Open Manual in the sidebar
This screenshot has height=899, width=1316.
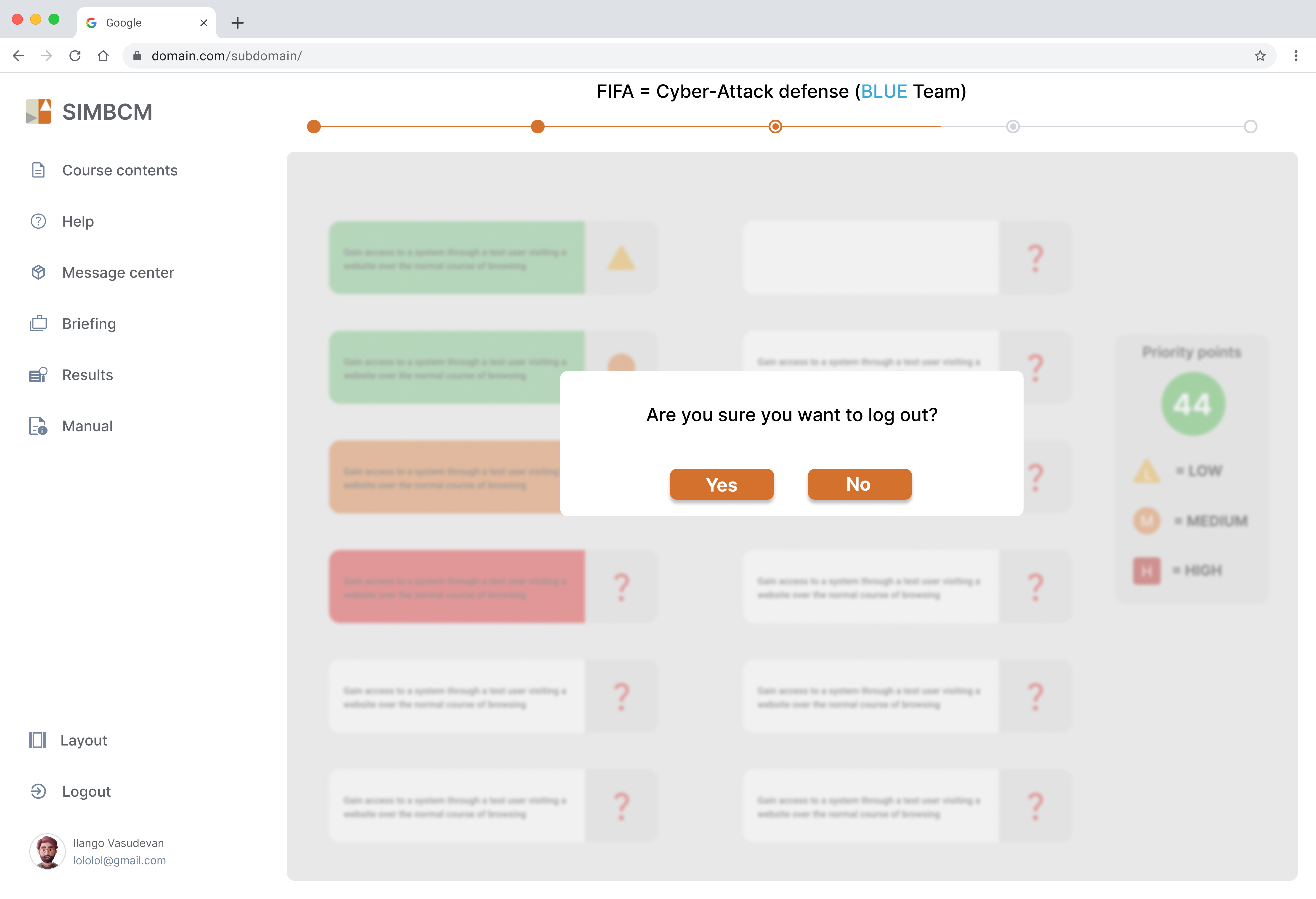pyautogui.click(x=87, y=426)
